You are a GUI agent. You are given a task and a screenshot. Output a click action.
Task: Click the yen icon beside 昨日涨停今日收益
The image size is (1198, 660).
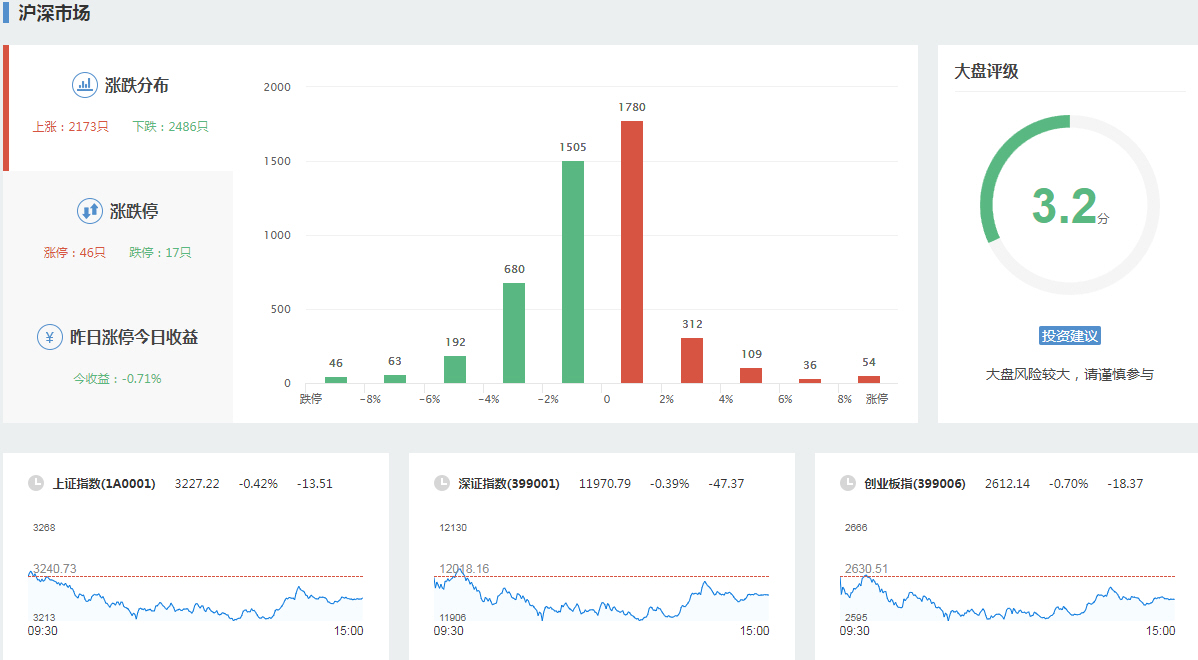point(49,337)
